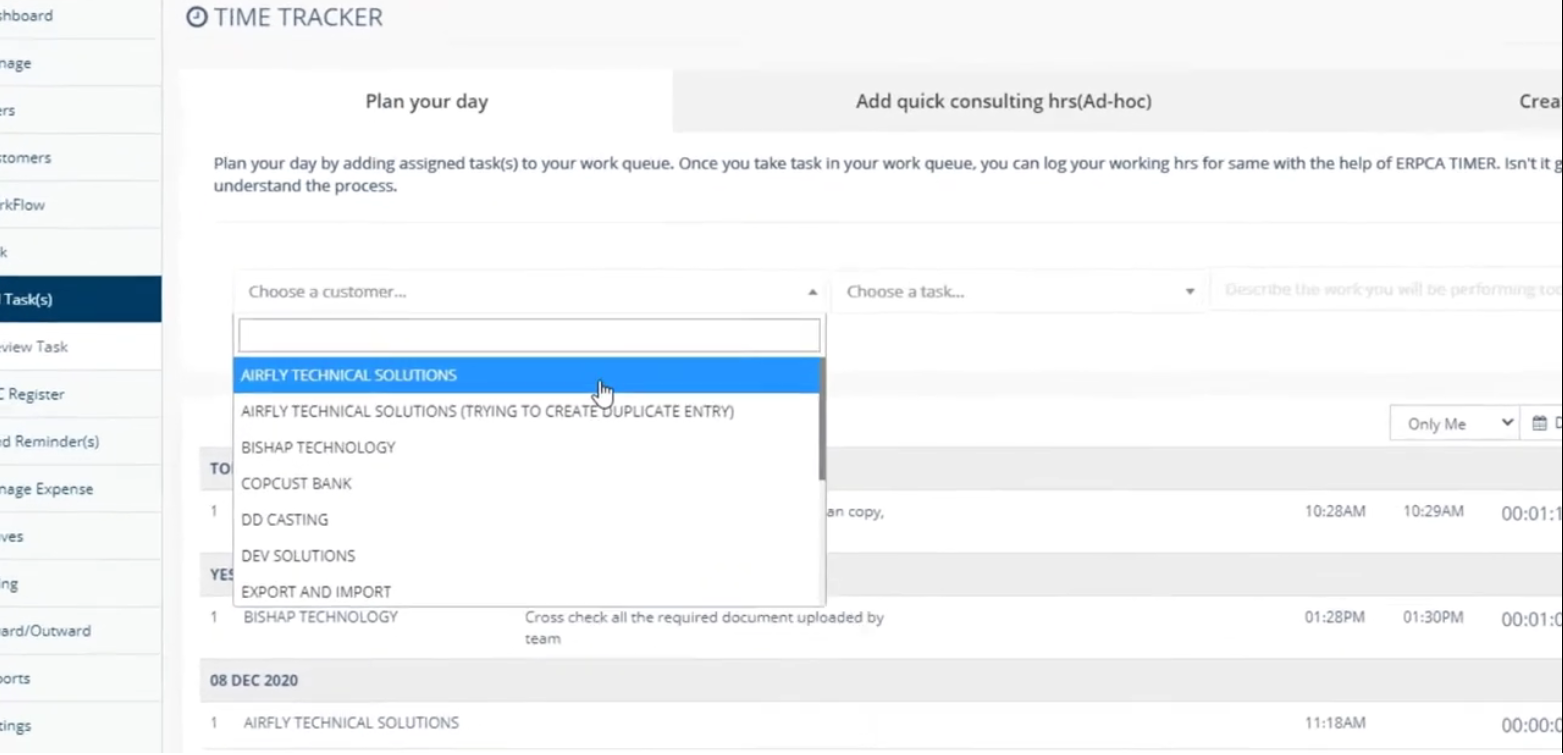Click the BISHAP TECHNOLOGY entry in yesterday's log
This screenshot has width=1563, height=755.
point(320,617)
